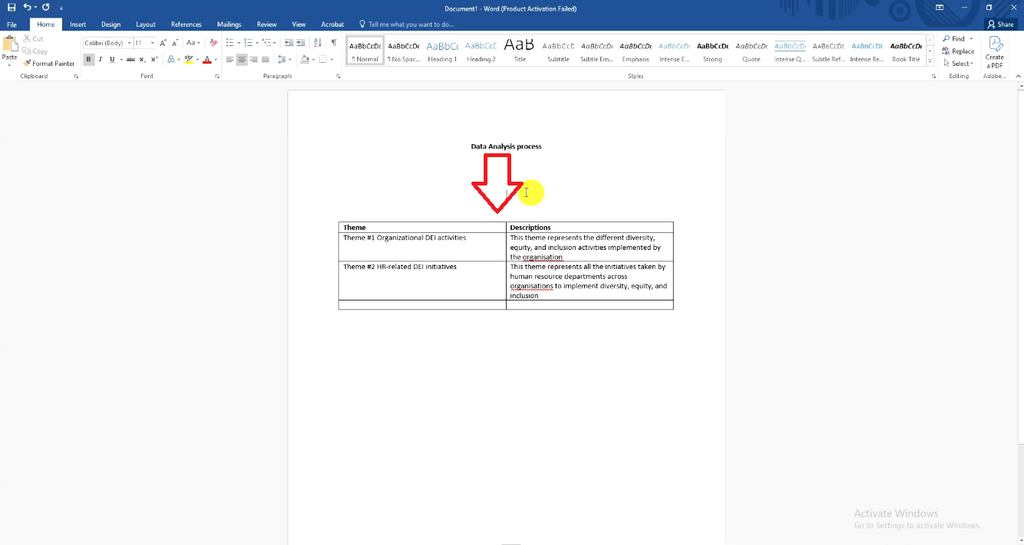Redo the last action
1024x545 pixels.
point(46,7)
